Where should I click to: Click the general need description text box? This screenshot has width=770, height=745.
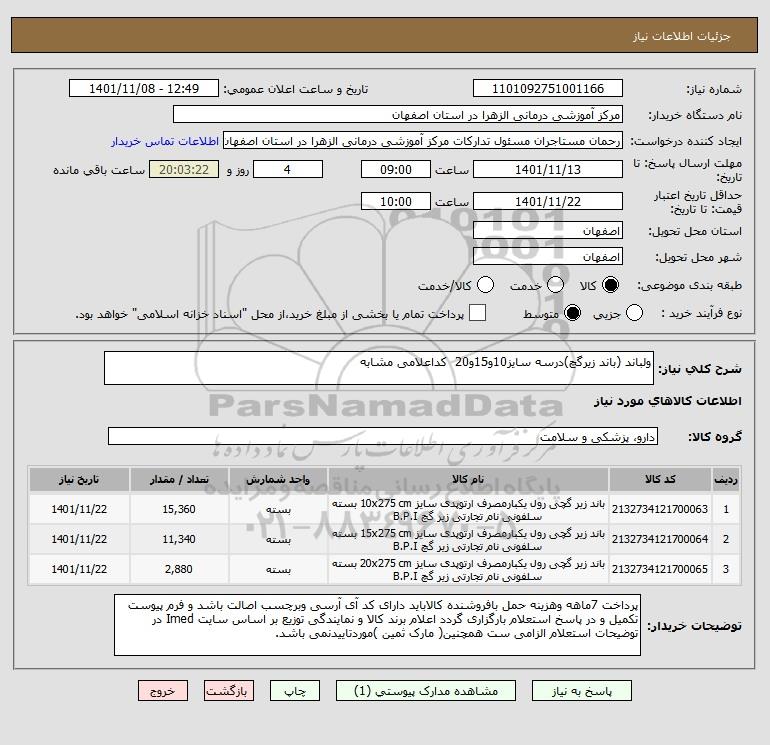click(379, 368)
